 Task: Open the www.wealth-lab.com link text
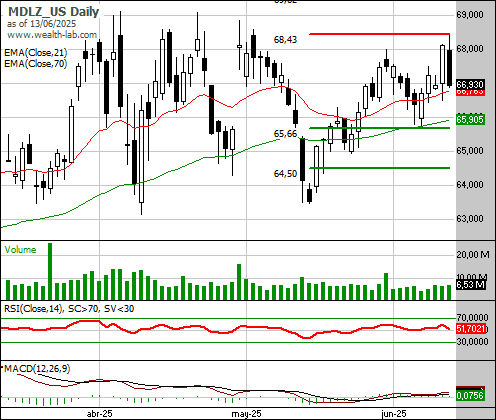[x=52, y=35]
